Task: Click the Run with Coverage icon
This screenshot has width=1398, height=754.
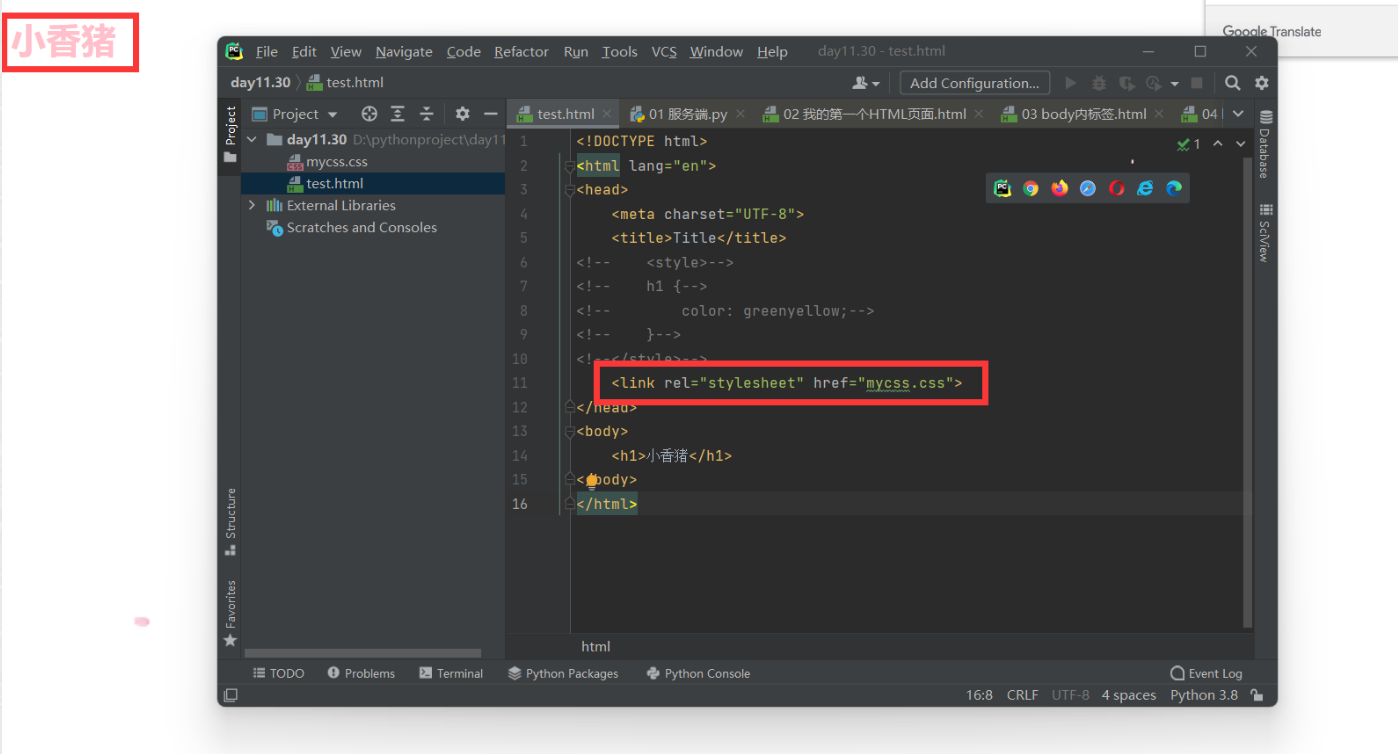Action: click(x=1127, y=83)
